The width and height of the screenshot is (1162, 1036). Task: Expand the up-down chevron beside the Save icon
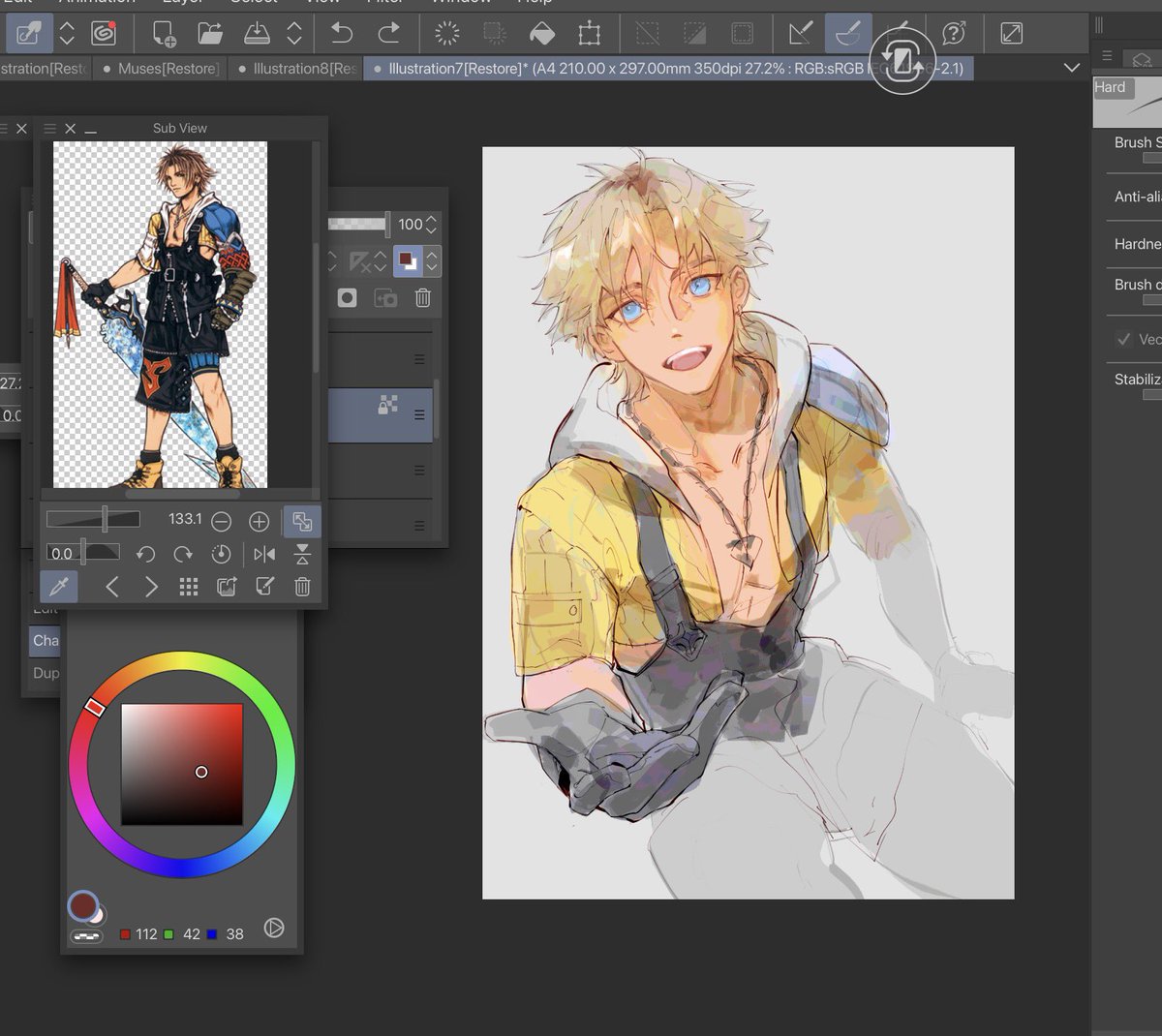(294, 34)
